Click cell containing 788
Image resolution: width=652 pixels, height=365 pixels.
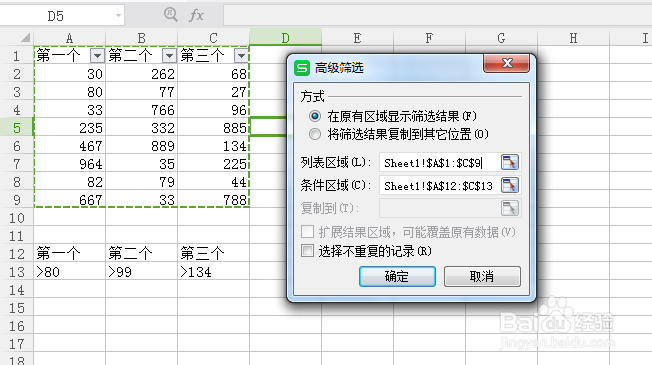click(x=213, y=200)
